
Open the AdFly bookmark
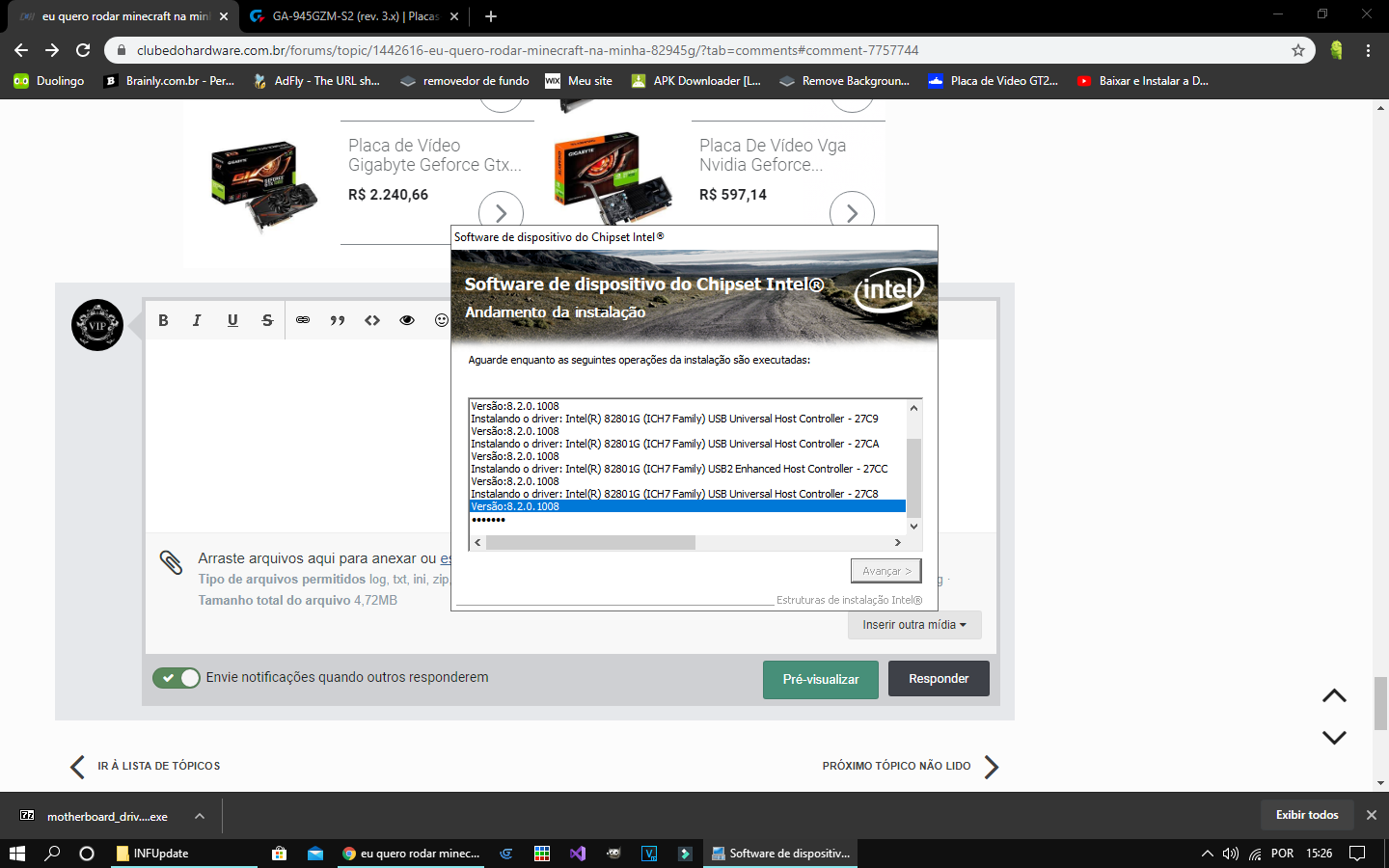point(316,81)
